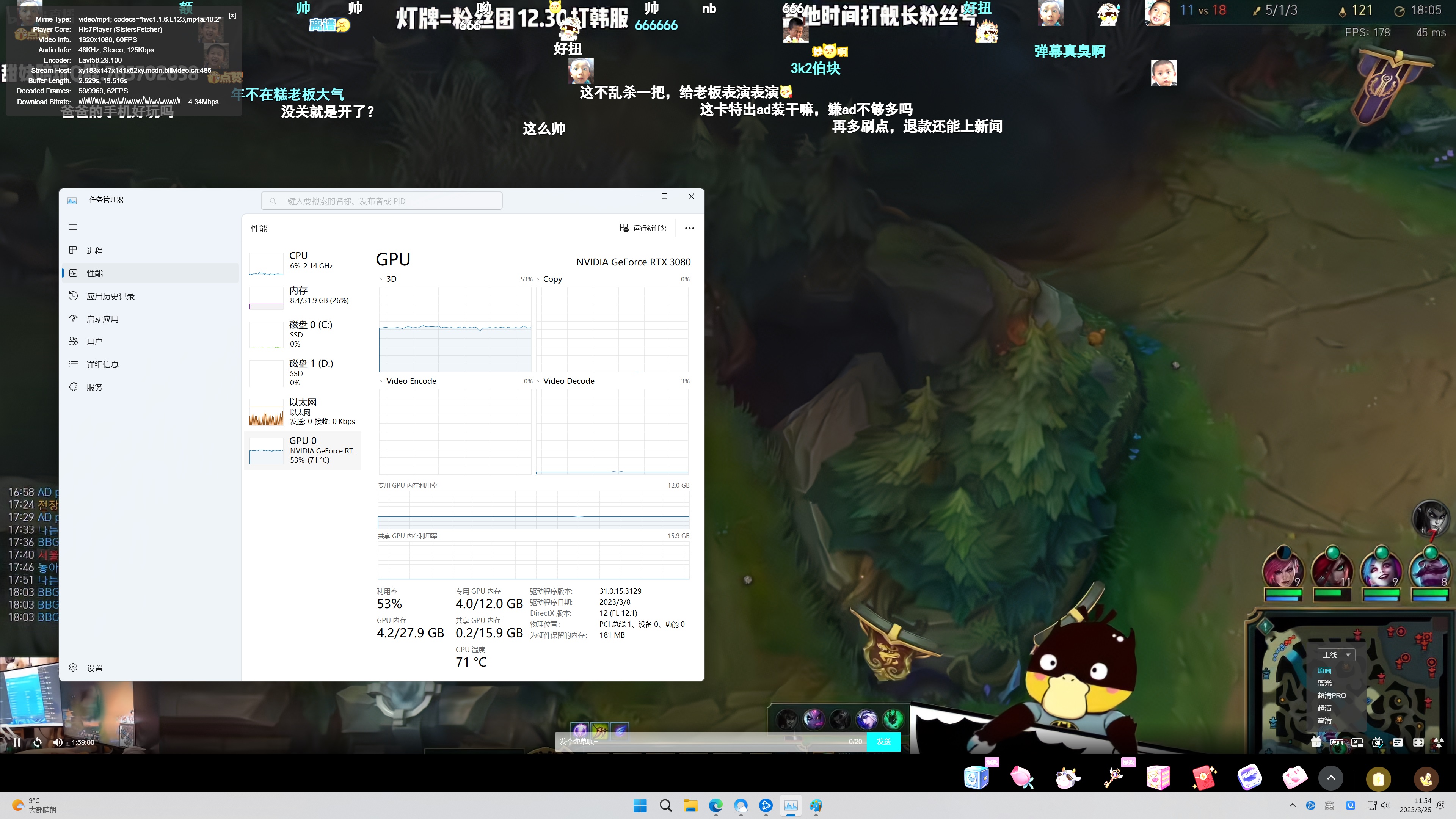Select 超清PRO quality option
Image resolution: width=1456 pixels, height=819 pixels.
[1331, 695]
